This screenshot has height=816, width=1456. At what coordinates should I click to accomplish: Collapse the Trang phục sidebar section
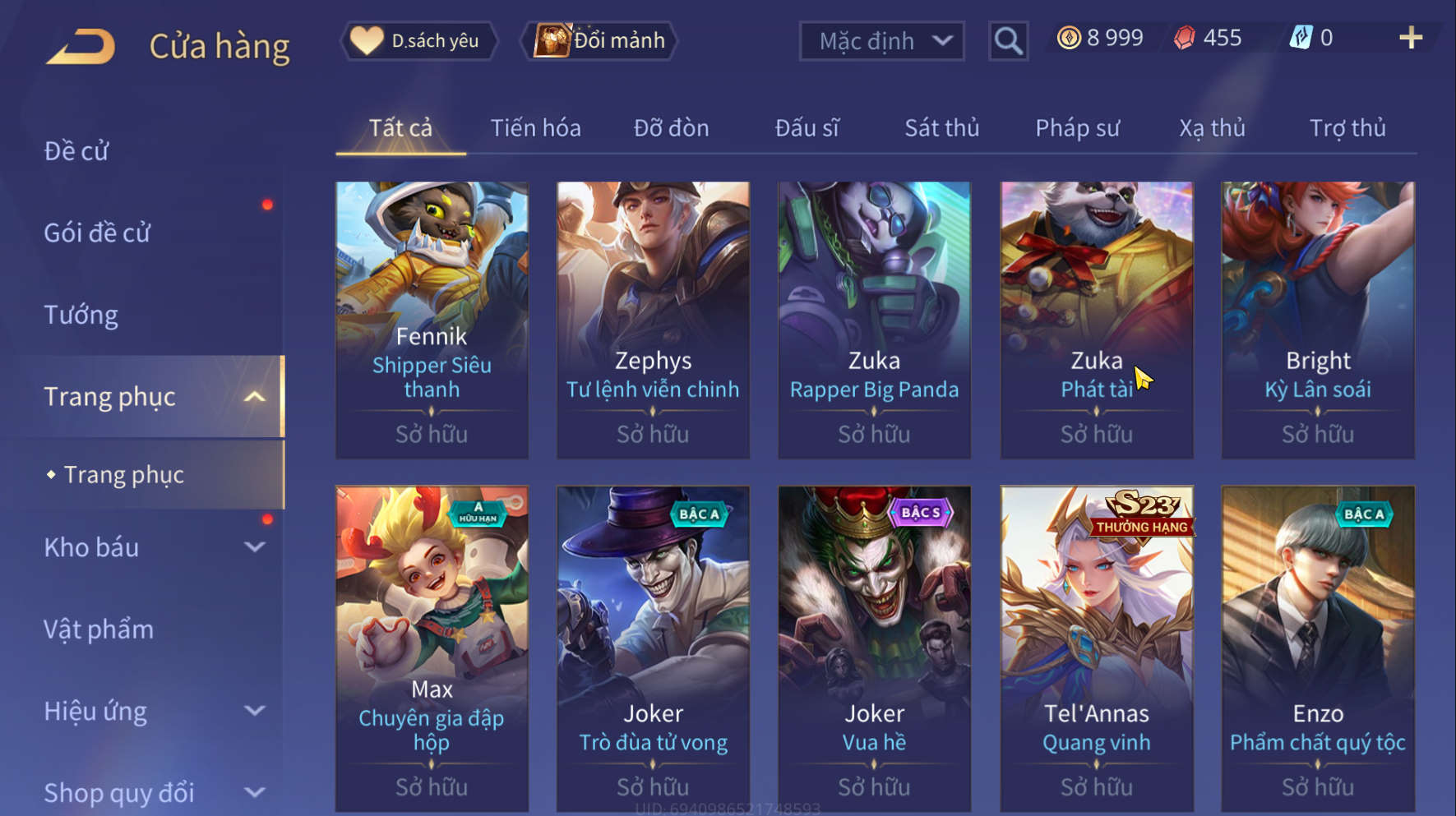[x=255, y=397]
